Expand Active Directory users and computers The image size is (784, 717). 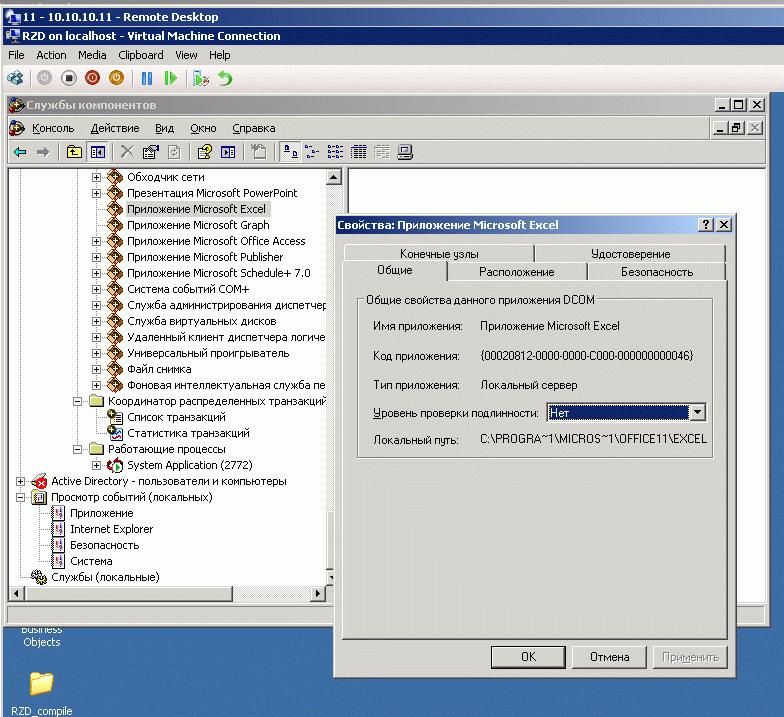[20, 481]
